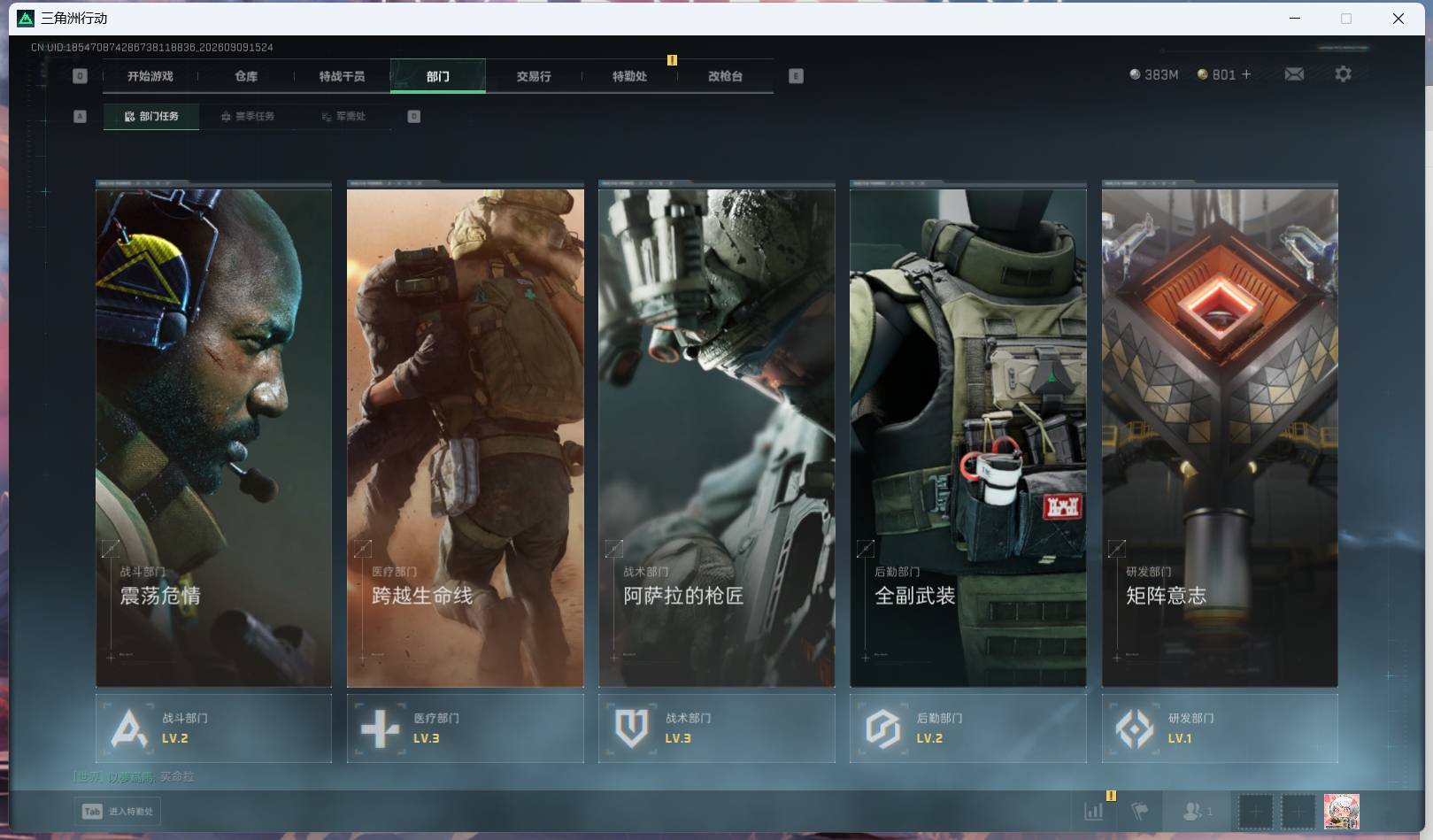
Task: Open the 特战干员 tab
Action: 342,76
